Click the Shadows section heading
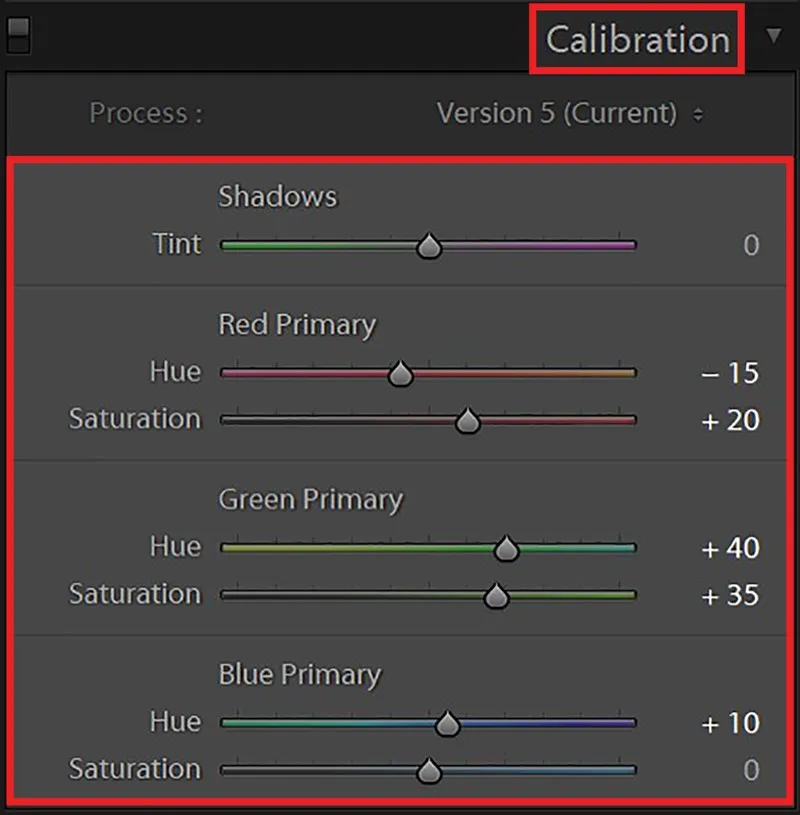800x815 pixels. pyautogui.click(x=277, y=197)
